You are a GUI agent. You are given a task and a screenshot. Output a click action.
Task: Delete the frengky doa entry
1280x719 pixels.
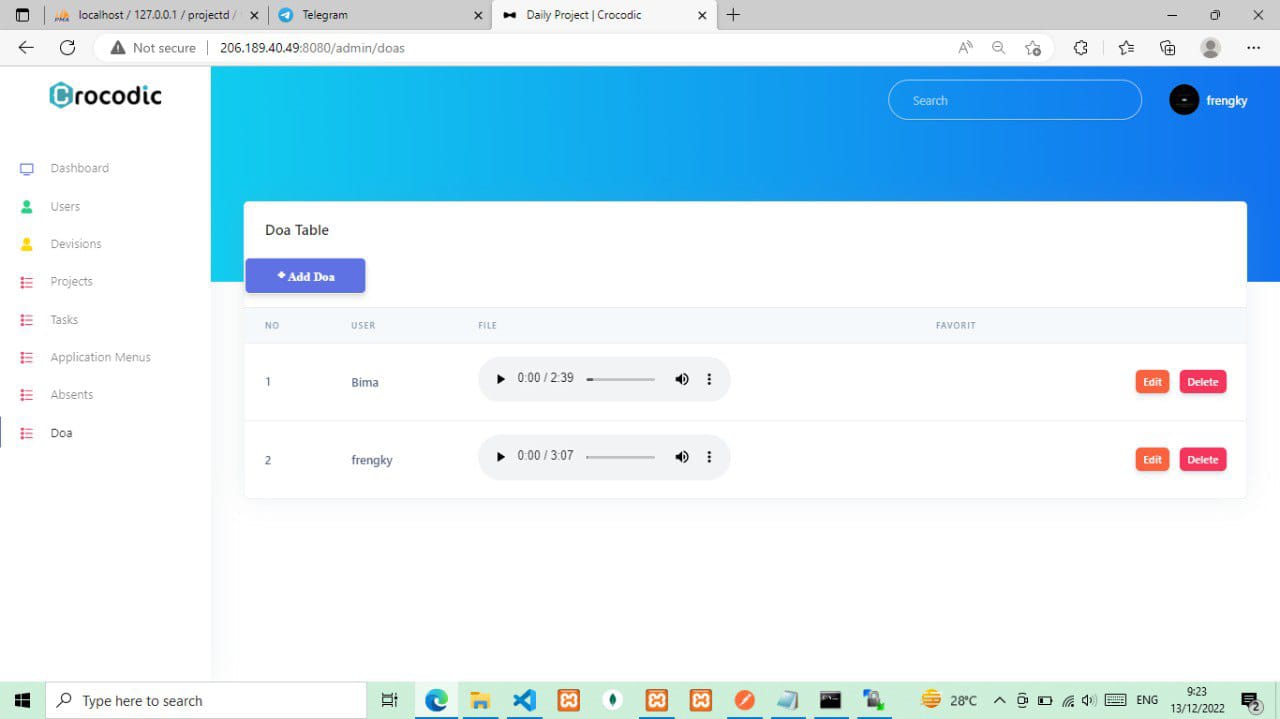tap(1202, 460)
